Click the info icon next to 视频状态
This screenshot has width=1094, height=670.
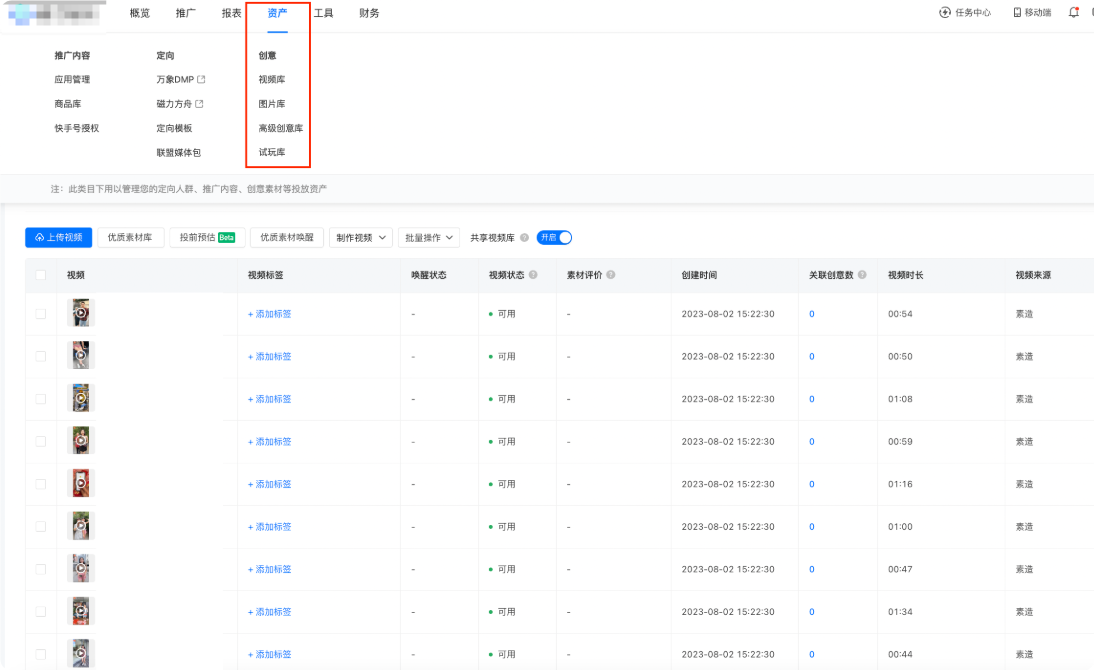tap(533, 275)
